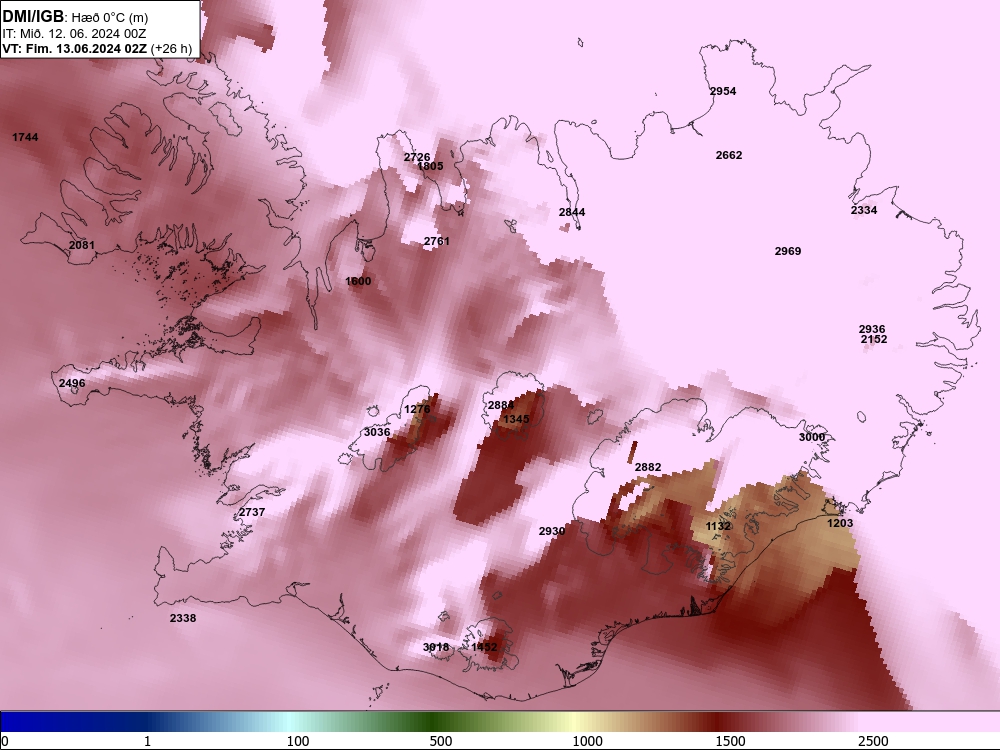Image resolution: width=1000 pixels, height=750 pixels.
Task: Click the DMI/IGB Hæð 0°C title
Action: pos(75,17)
